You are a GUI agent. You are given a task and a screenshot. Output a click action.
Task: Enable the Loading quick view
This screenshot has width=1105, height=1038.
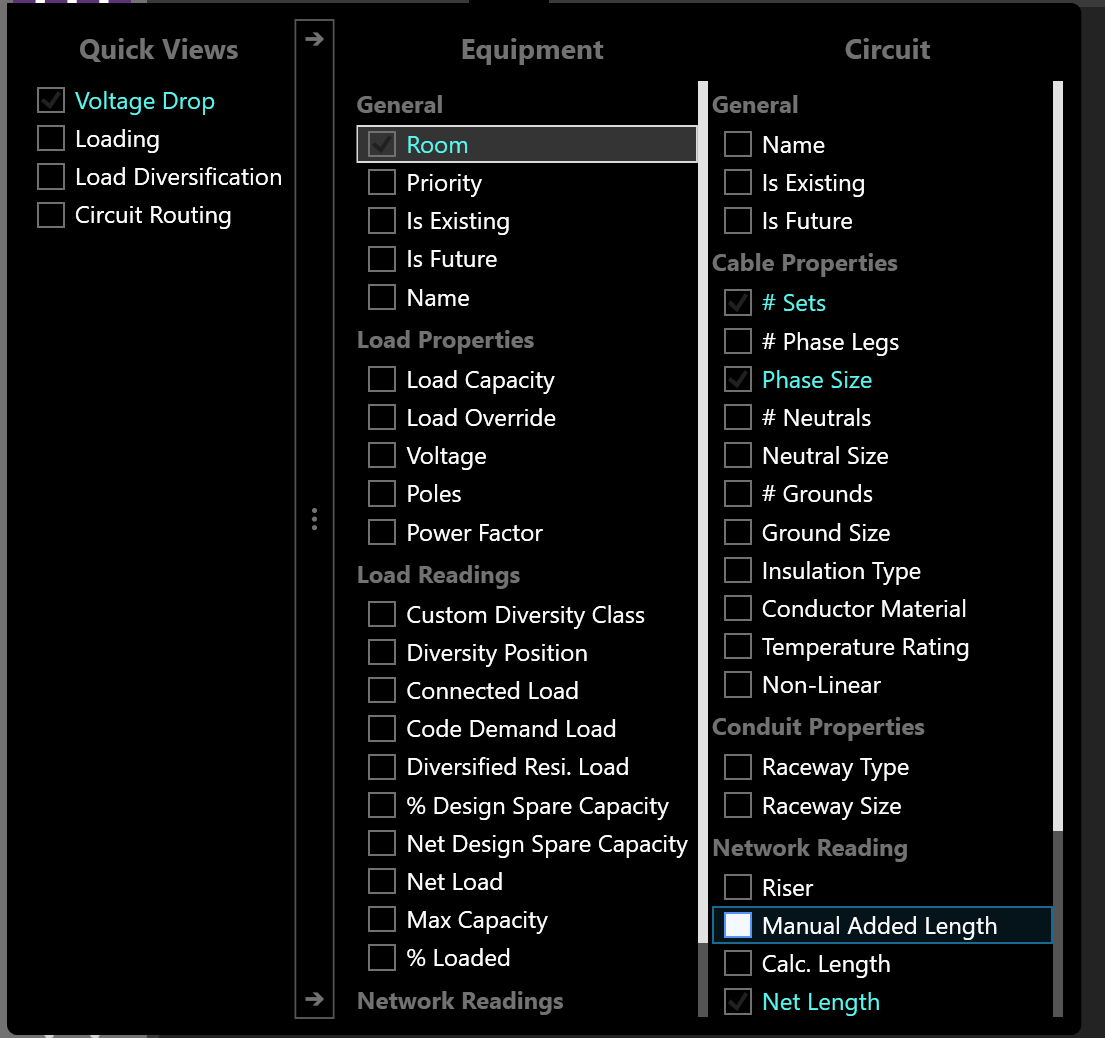point(51,139)
